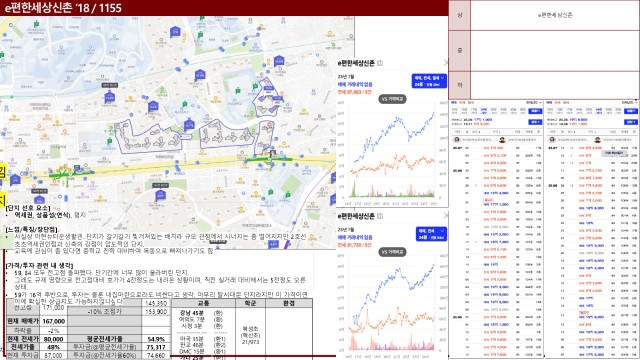Select 월세 tab in the right transaction list

point(566,103)
